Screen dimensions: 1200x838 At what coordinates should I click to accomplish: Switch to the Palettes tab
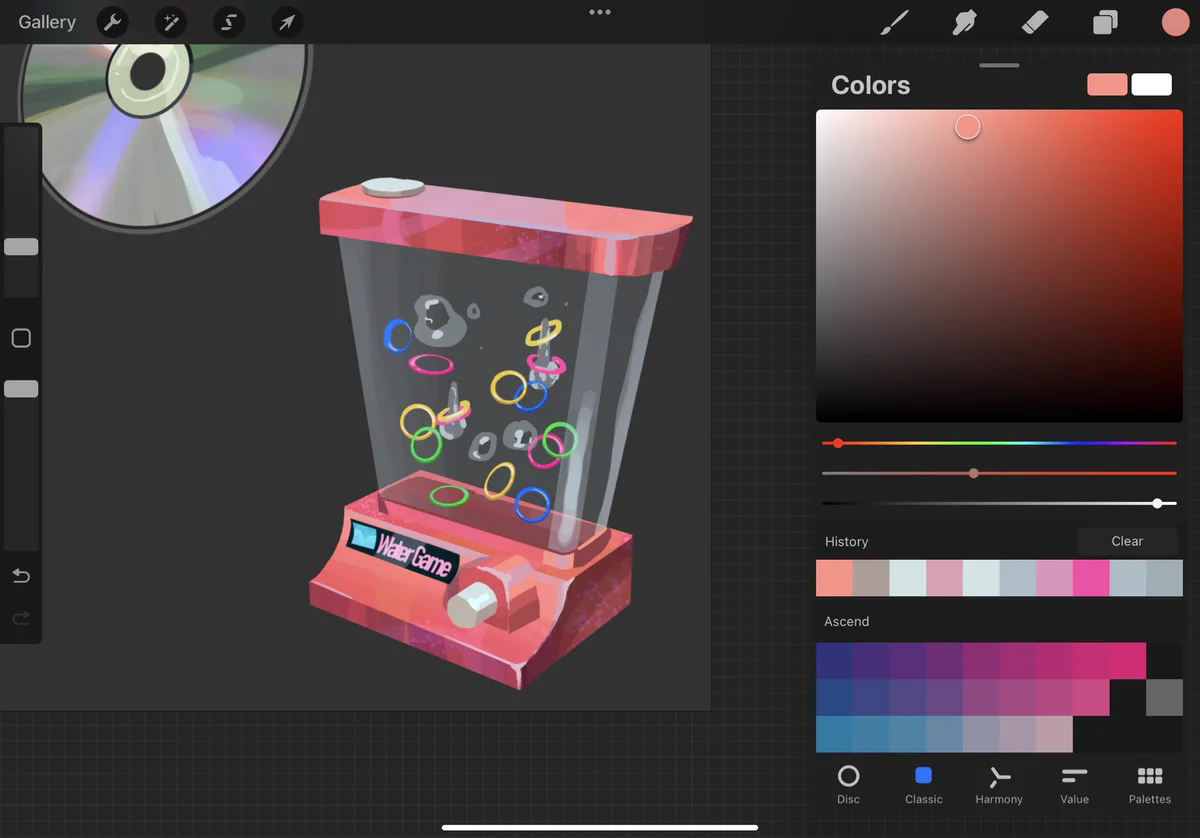click(1150, 785)
